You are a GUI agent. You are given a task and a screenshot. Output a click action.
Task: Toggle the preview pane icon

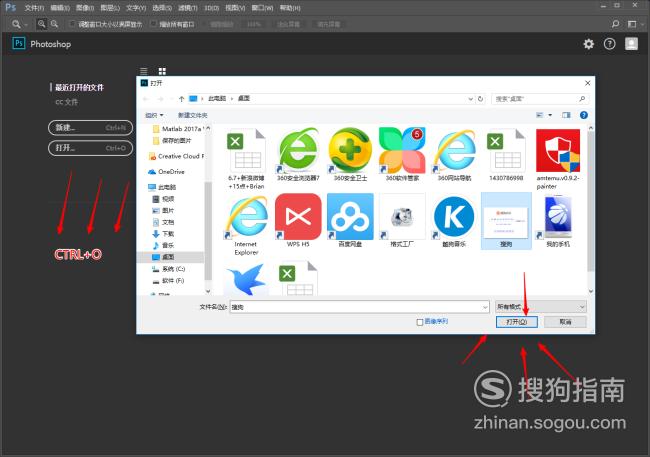566,115
